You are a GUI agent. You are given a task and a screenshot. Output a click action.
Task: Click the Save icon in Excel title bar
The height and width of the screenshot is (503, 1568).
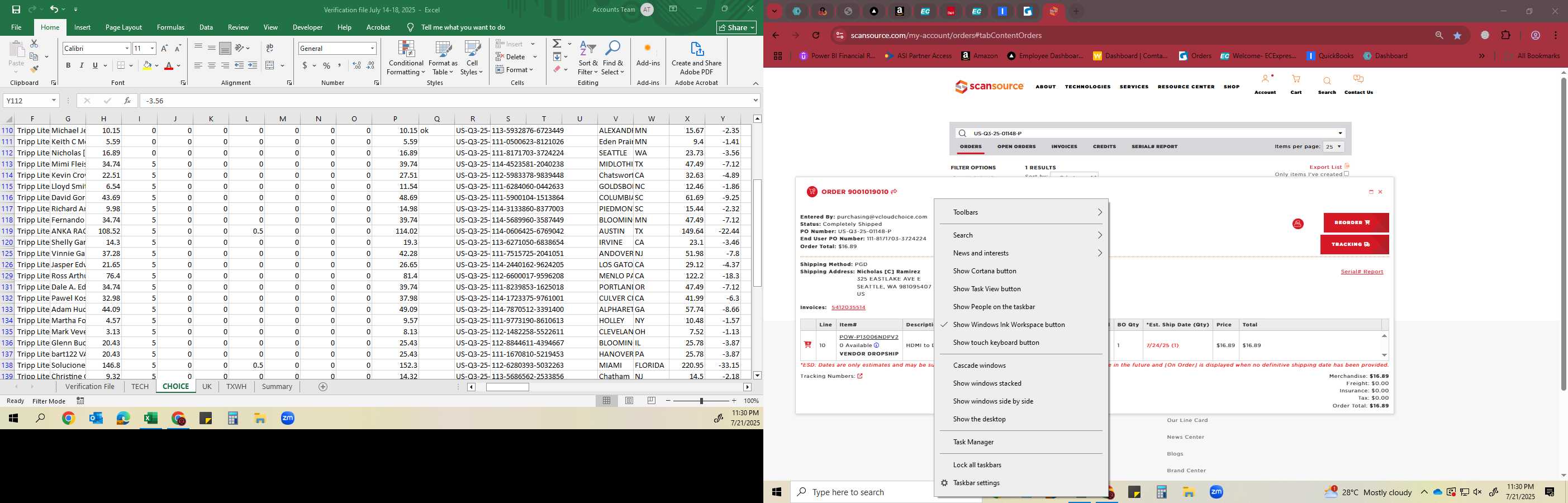(x=16, y=10)
